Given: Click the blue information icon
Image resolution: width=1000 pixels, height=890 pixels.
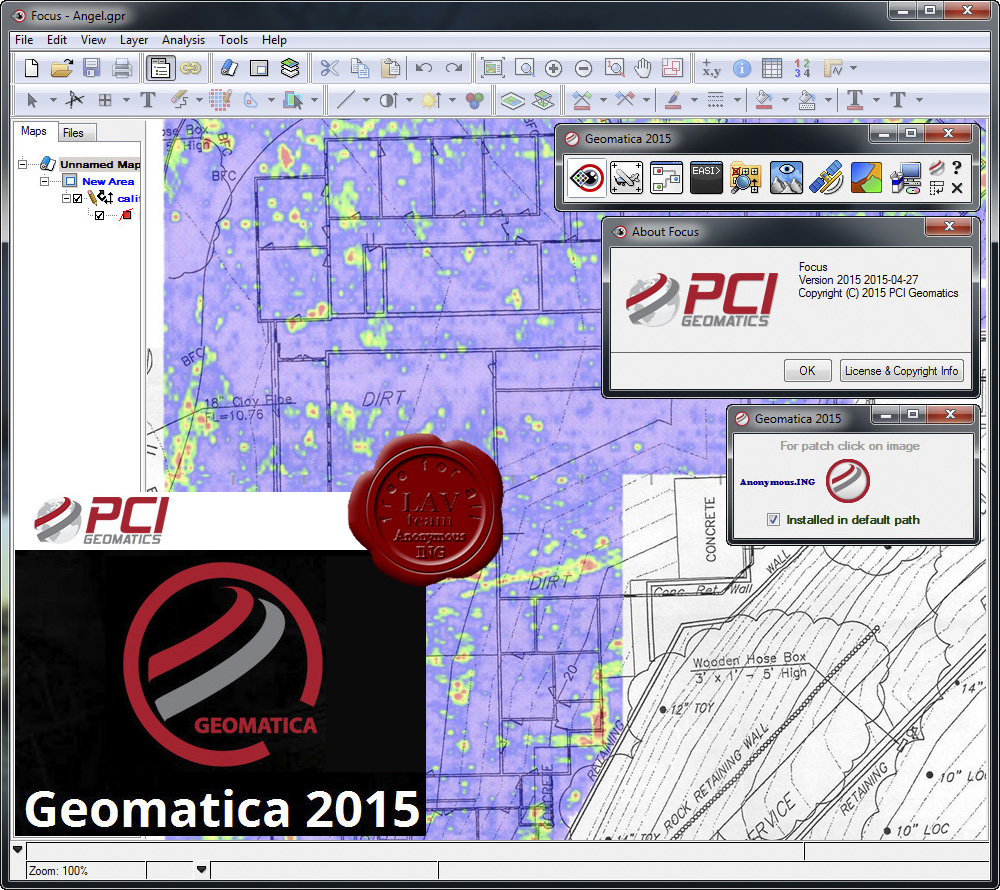Looking at the screenshot, I should point(742,68).
